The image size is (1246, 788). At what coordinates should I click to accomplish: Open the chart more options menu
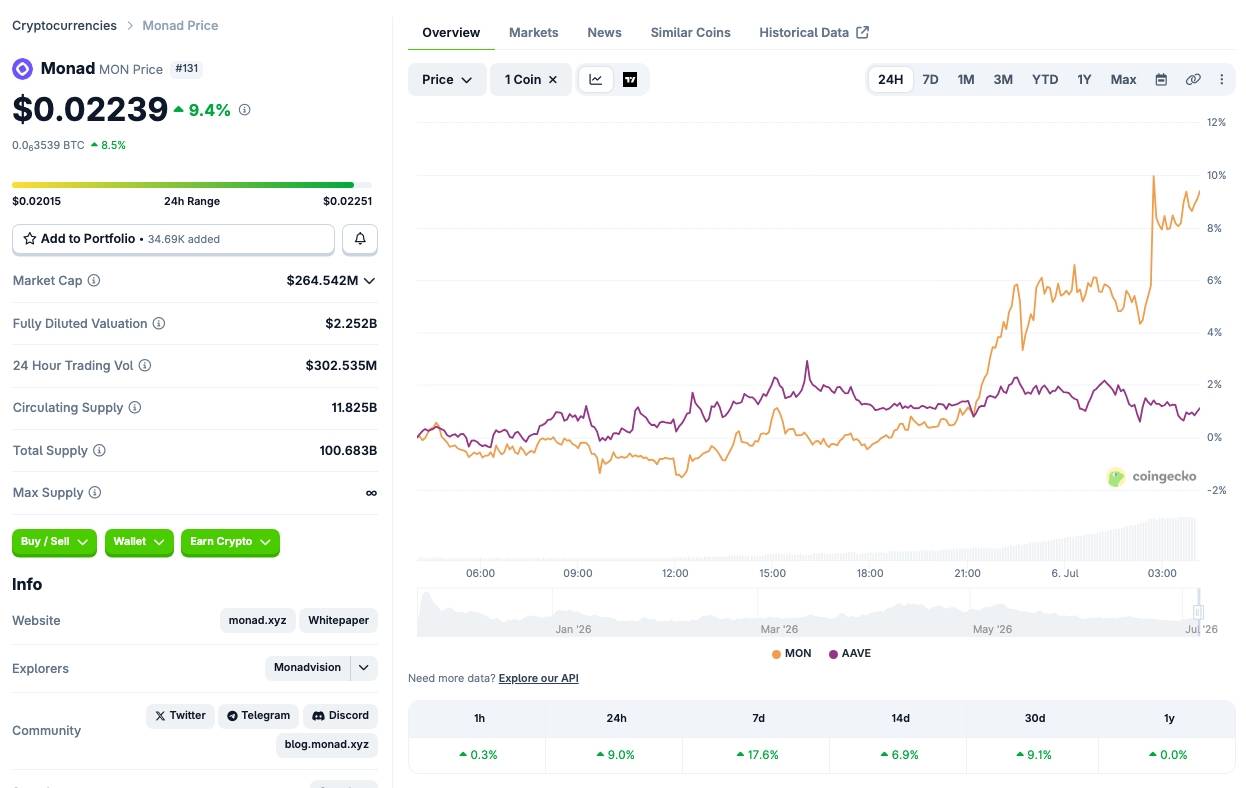coord(1222,80)
